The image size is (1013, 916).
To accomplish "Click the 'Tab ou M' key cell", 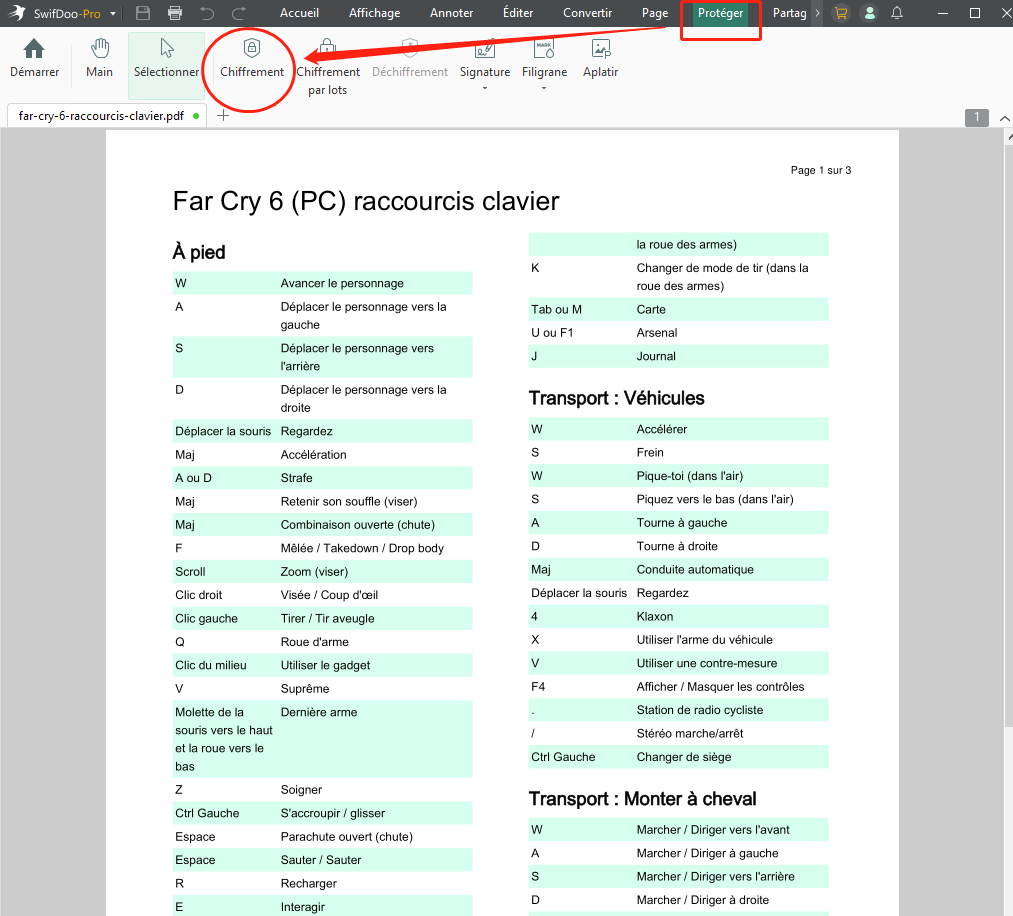I will click(x=556, y=309).
